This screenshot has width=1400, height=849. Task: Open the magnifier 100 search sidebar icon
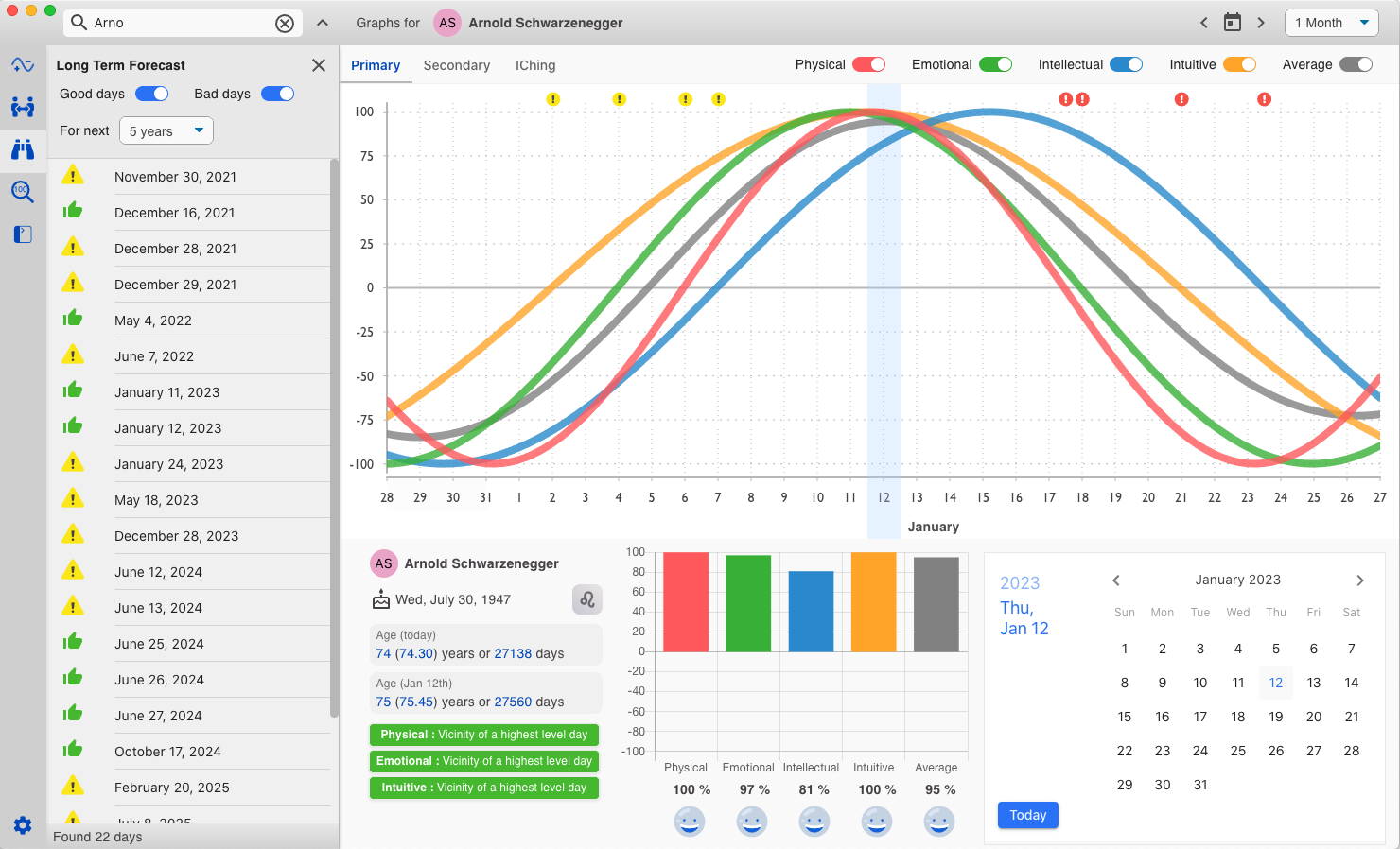pos(23,192)
